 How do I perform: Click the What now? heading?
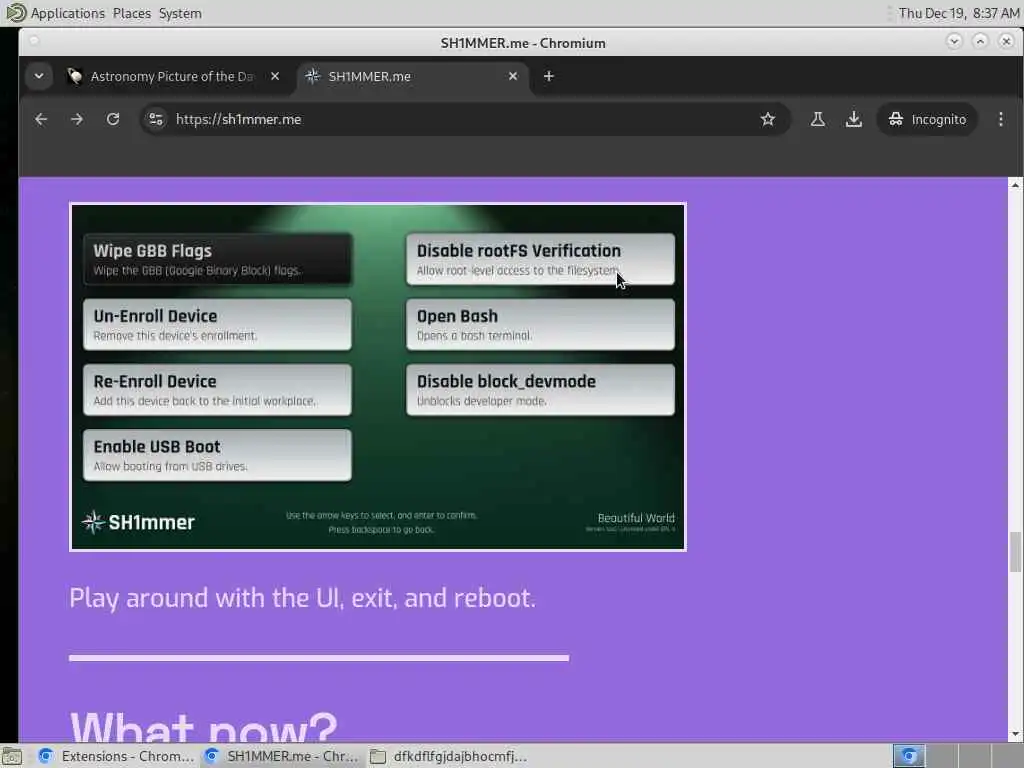(204, 726)
